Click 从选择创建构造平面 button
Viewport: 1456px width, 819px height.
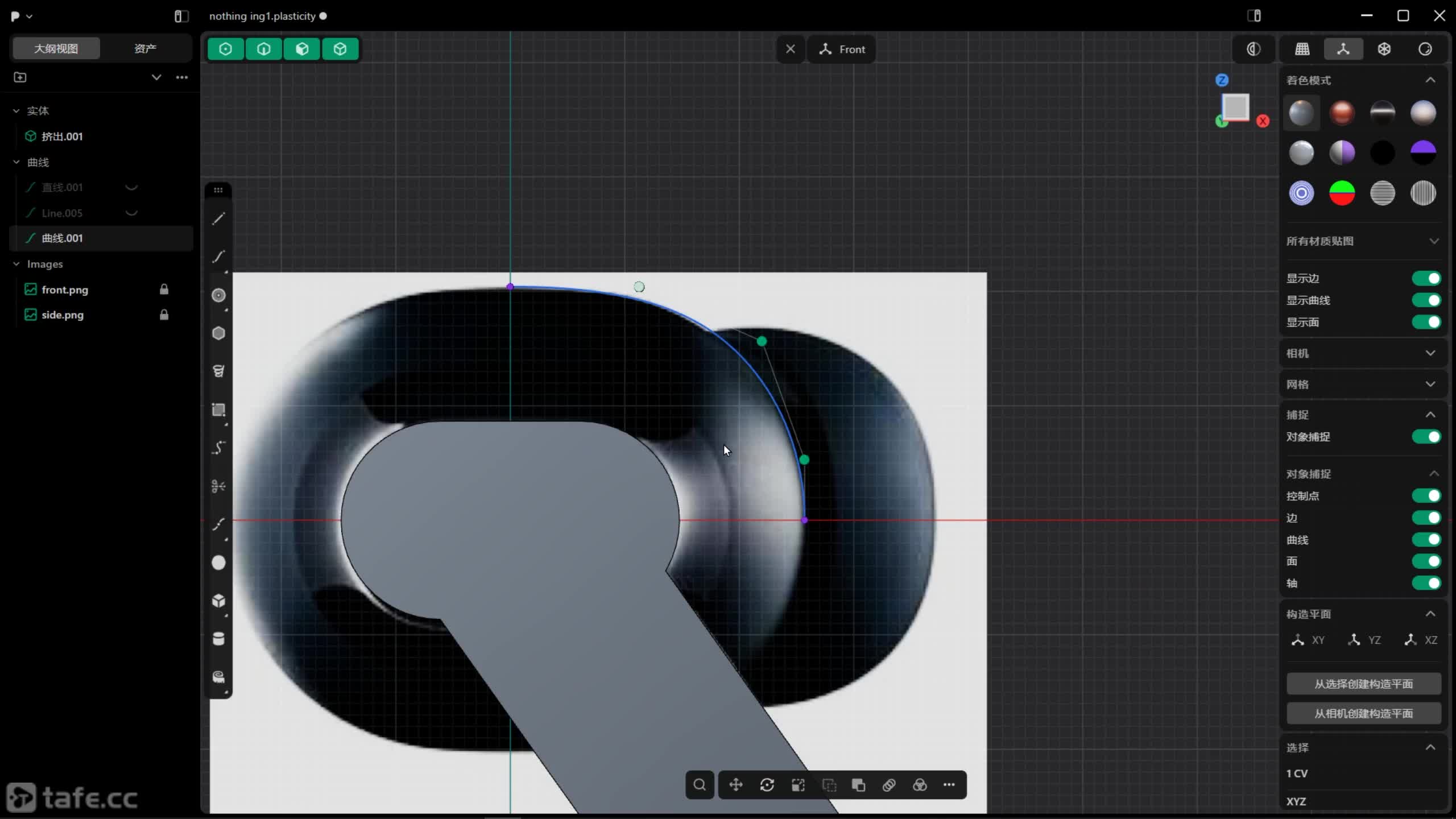[x=1363, y=684]
